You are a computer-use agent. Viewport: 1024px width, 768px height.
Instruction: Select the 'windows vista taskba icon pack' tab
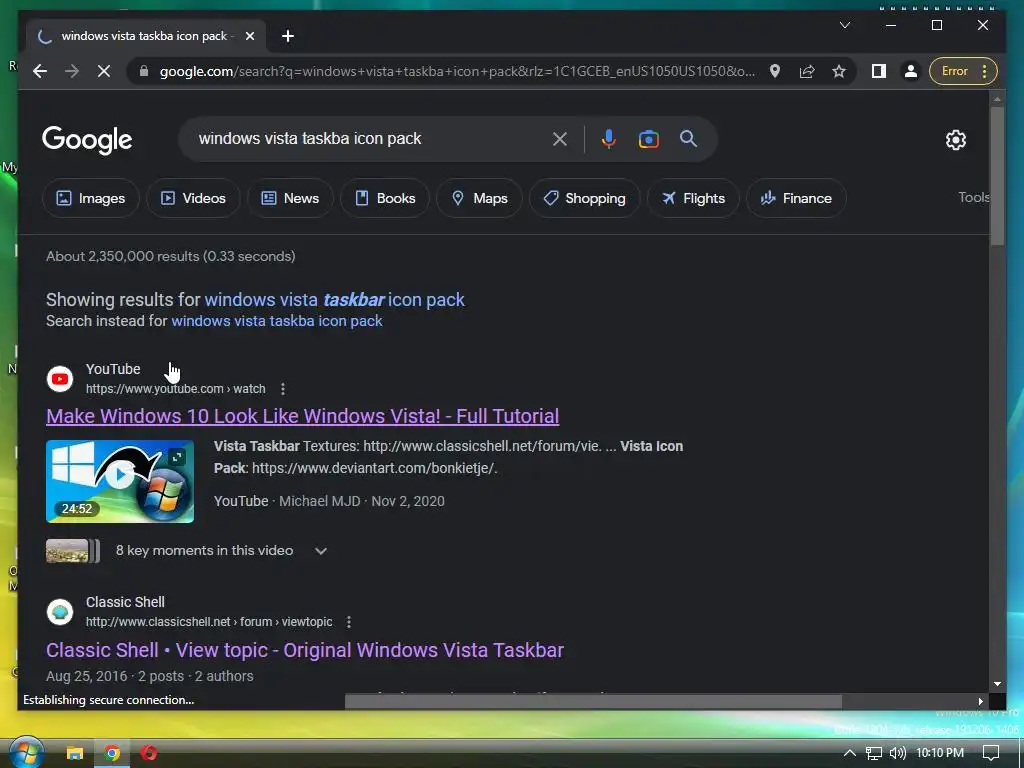pyautogui.click(x=146, y=36)
